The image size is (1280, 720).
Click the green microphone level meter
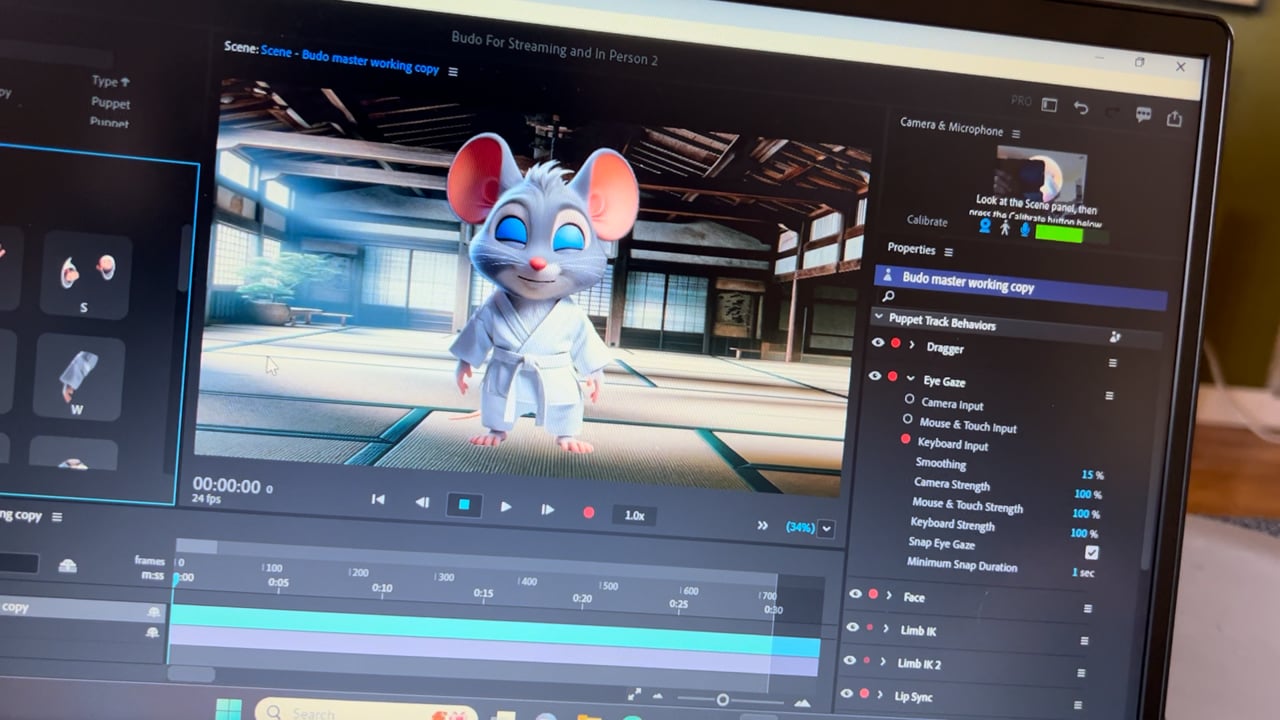[1059, 235]
